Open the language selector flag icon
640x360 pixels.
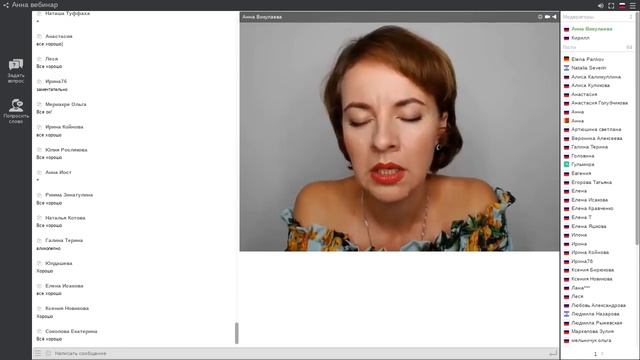(x=622, y=6)
